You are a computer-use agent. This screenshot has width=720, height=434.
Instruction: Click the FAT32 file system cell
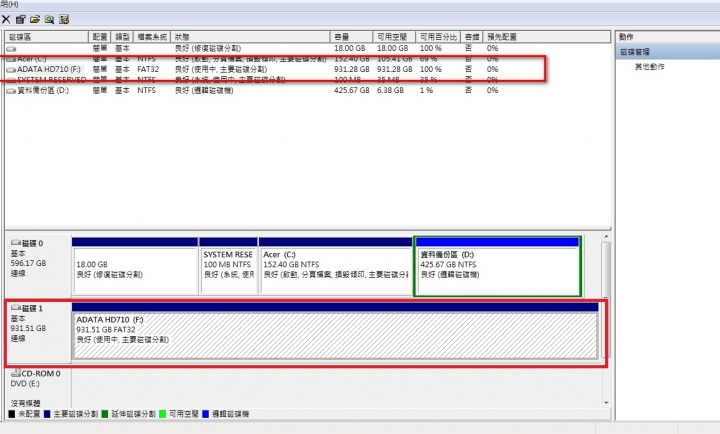(148, 69)
